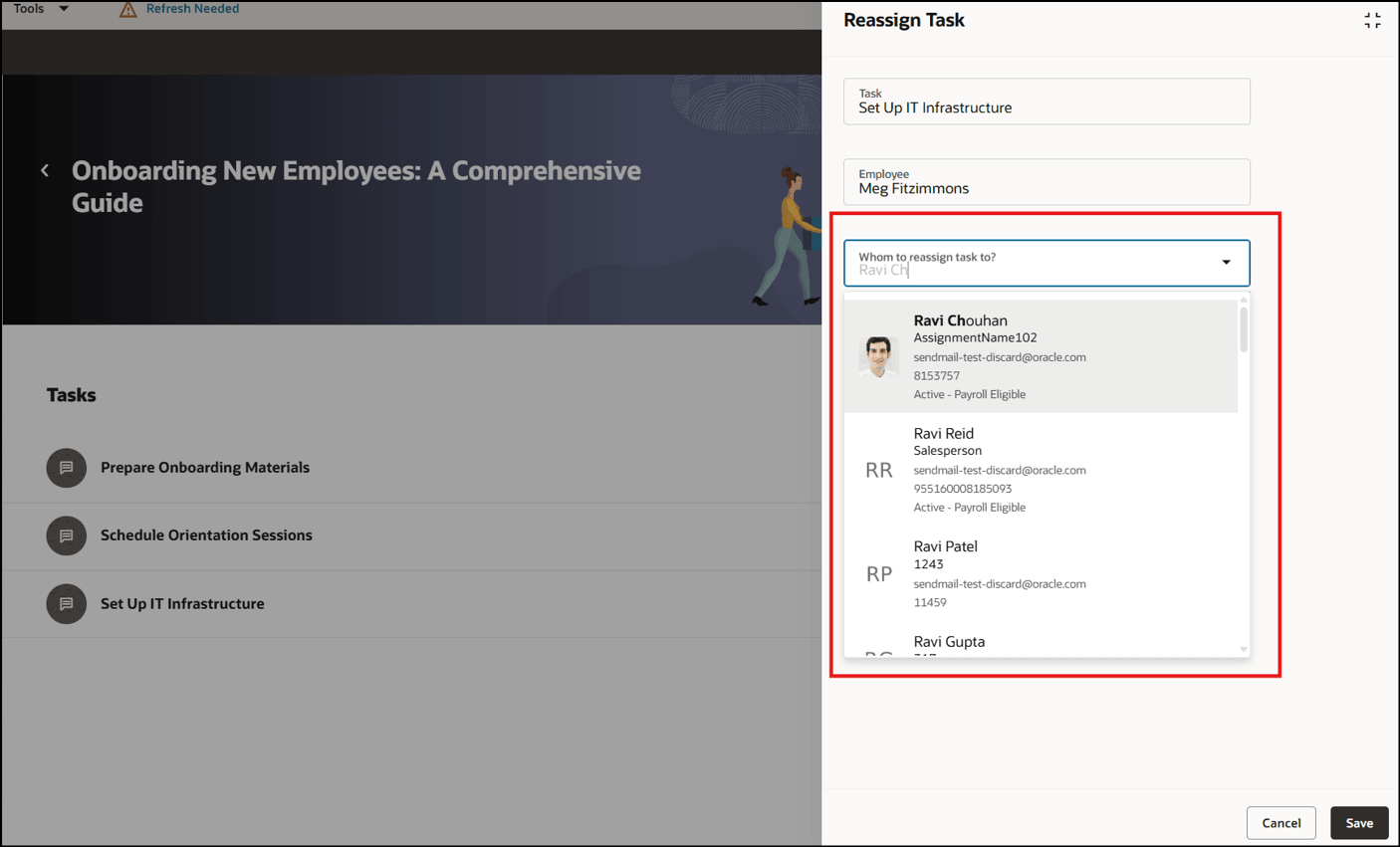The width and height of the screenshot is (1400, 847).
Task: Click the scroll up arrow of the suggestion list
Action: pos(1244,299)
